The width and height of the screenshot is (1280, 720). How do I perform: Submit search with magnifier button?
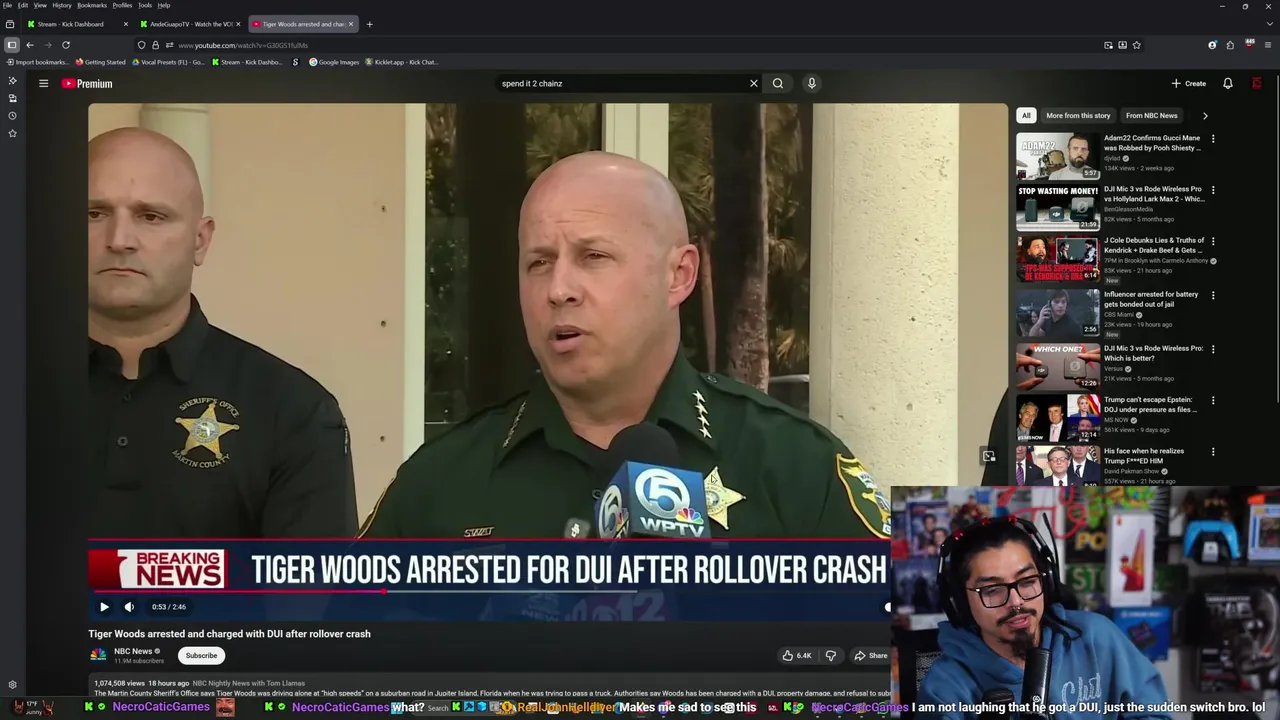[778, 84]
